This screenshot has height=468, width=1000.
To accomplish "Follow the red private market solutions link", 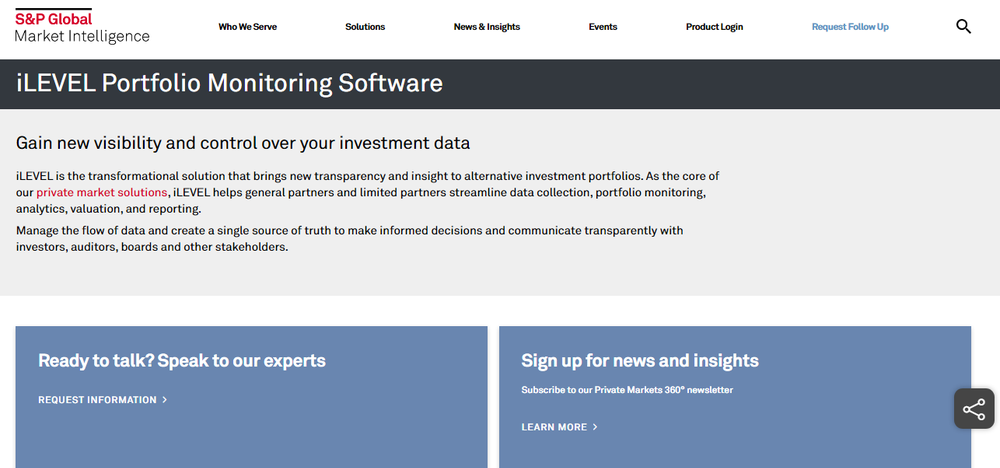I will 102,192.
